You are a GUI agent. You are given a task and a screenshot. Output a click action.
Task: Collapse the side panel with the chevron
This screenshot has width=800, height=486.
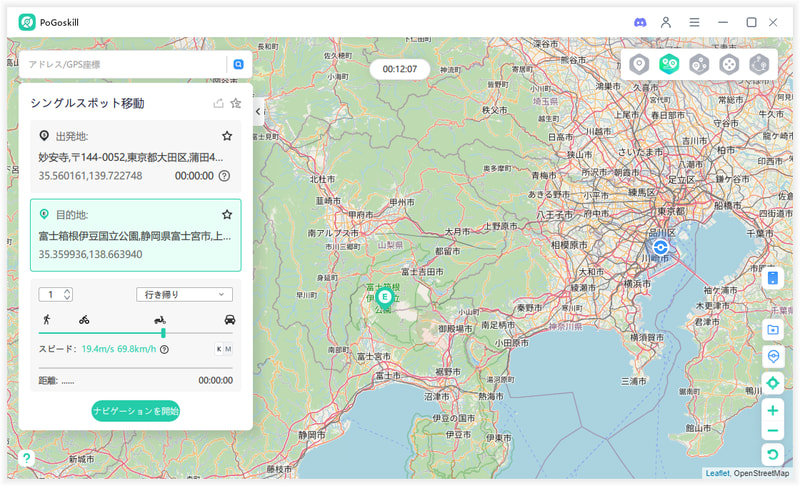point(259,111)
